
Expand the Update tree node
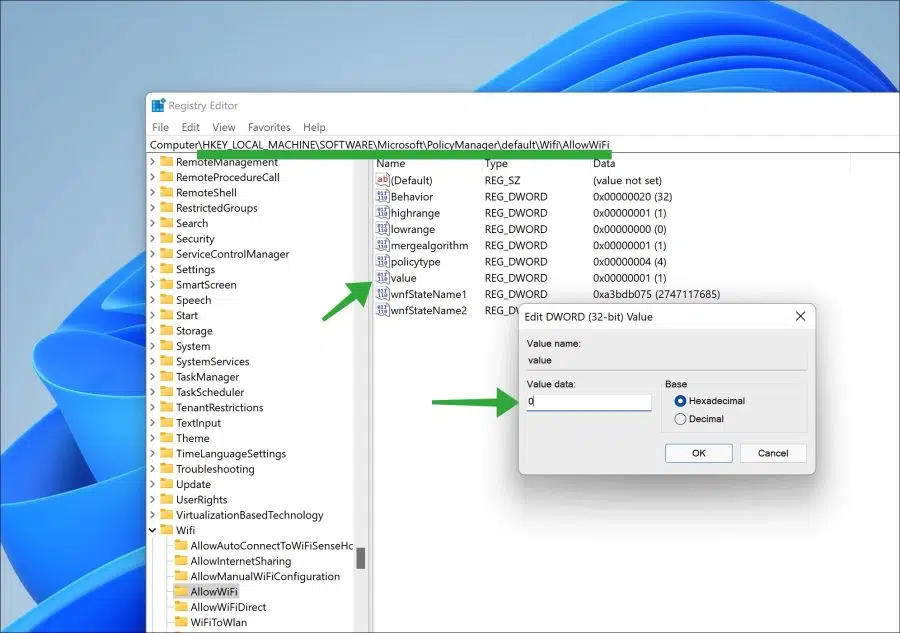coord(153,484)
